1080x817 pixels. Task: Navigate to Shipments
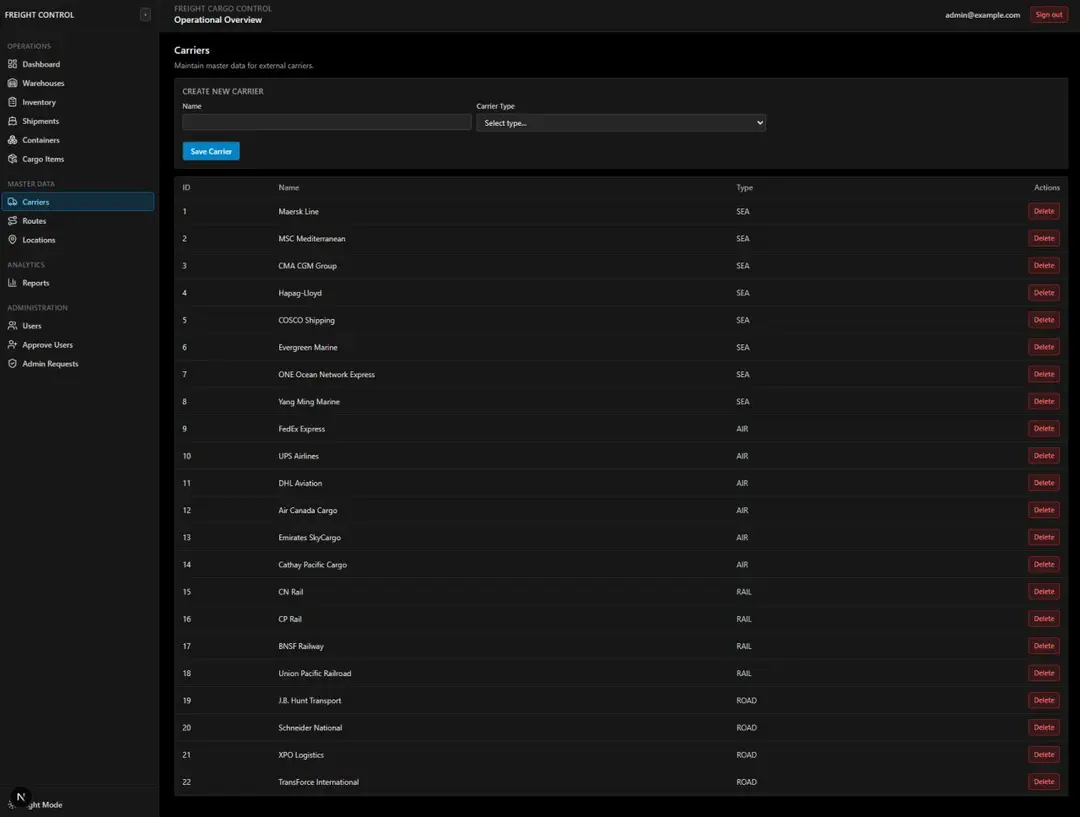(x=77, y=121)
